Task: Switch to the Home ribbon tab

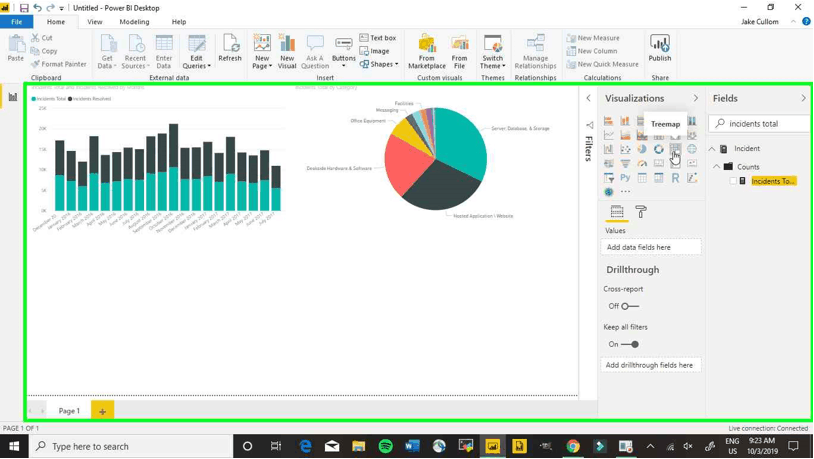Action: coord(56,22)
